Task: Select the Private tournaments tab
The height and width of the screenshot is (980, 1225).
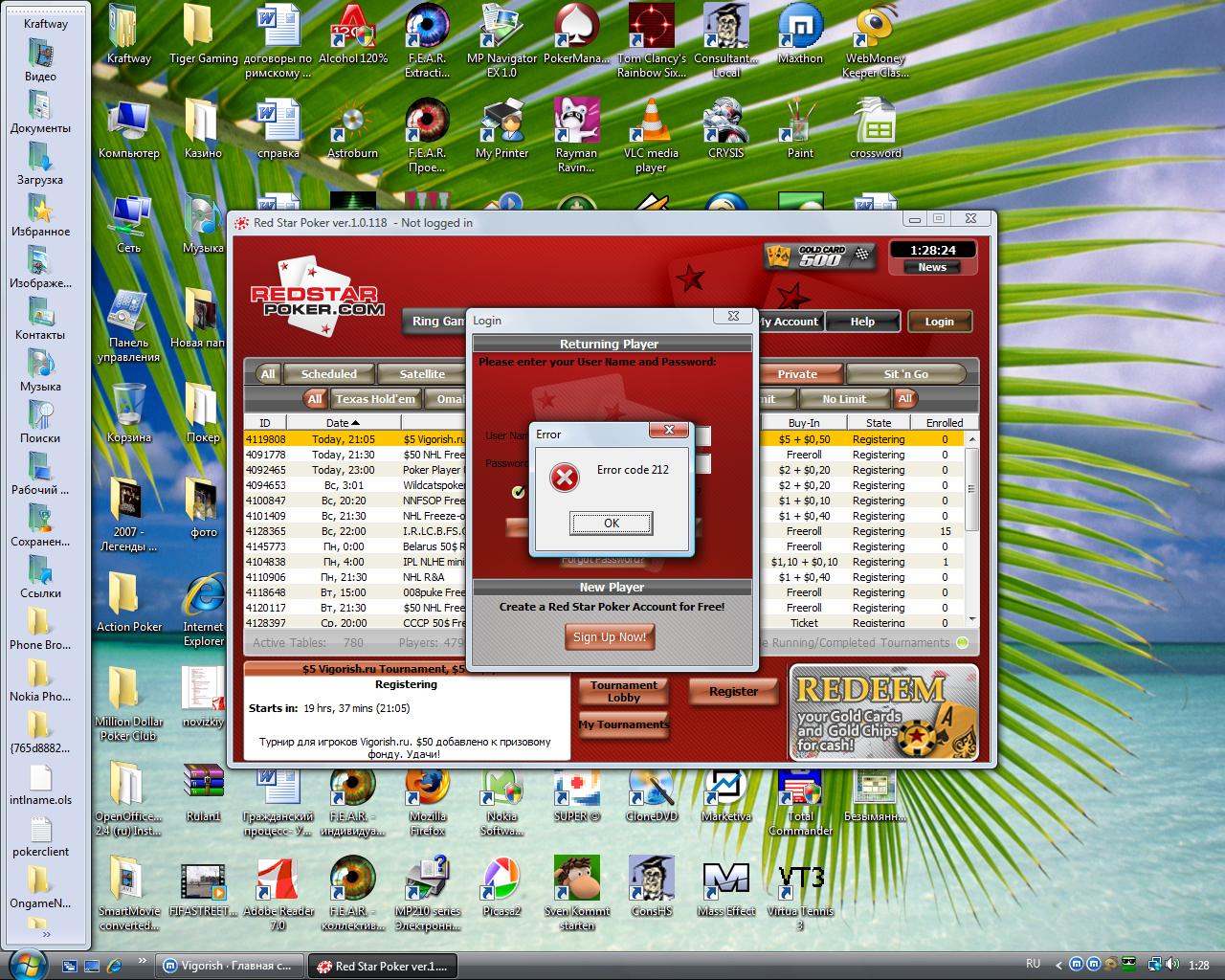Action: tap(797, 374)
